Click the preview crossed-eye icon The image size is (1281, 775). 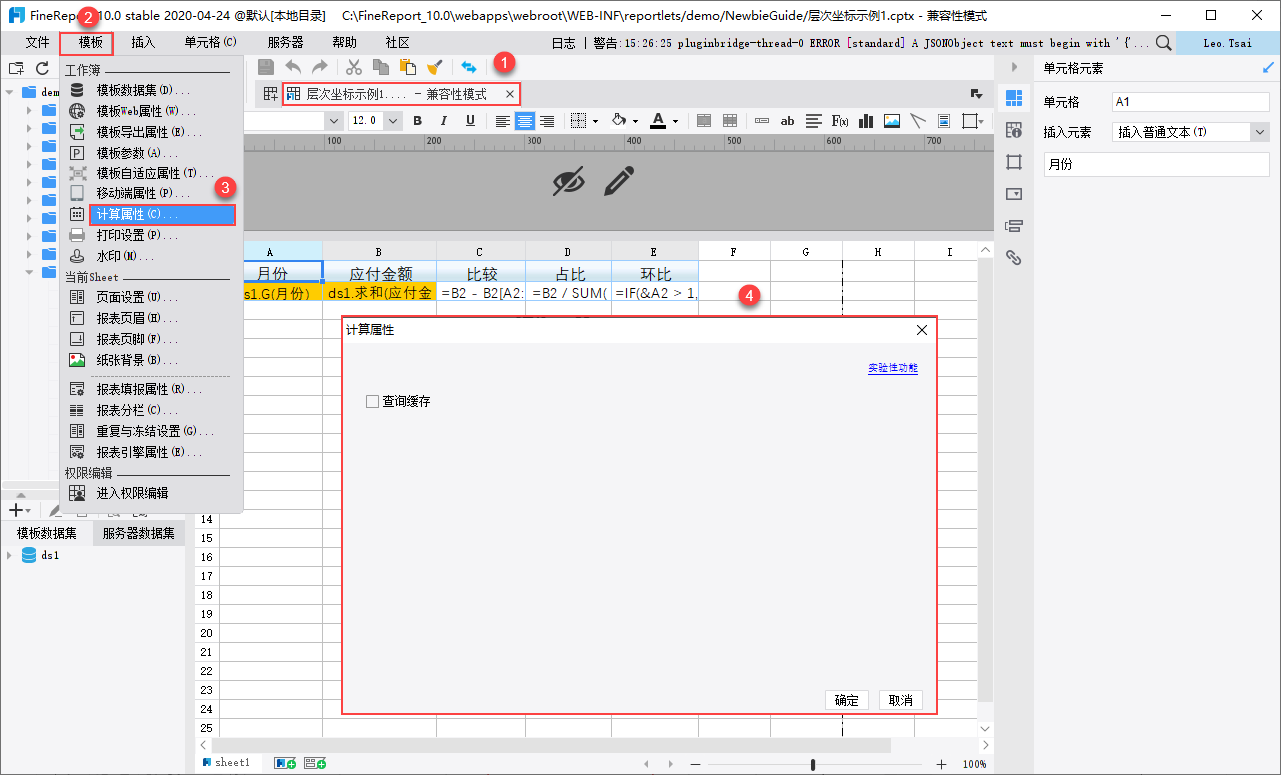tap(569, 181)
